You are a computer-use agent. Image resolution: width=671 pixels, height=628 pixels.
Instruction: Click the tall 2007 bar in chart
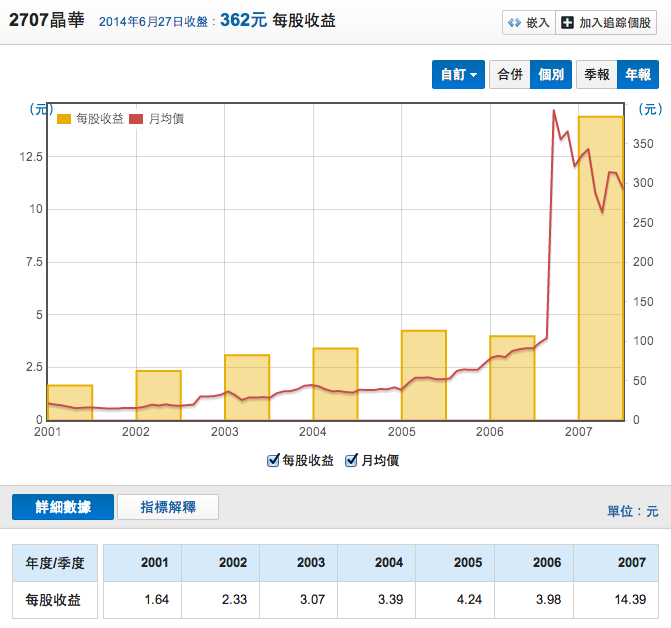click(x=600, y=268)
